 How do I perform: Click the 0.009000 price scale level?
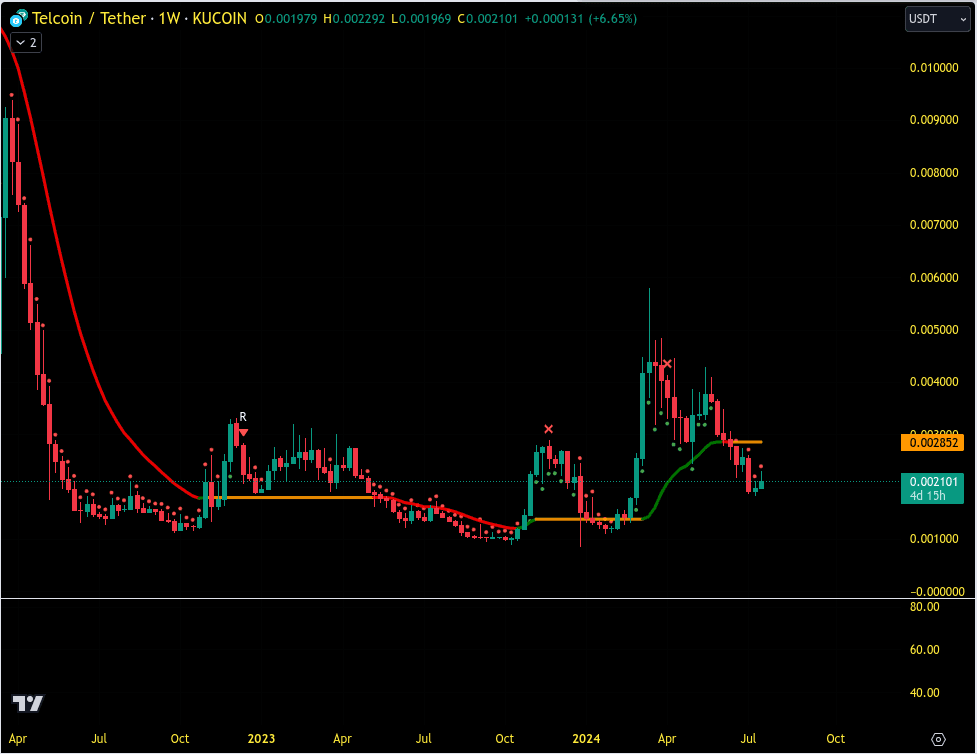point(934,120)
